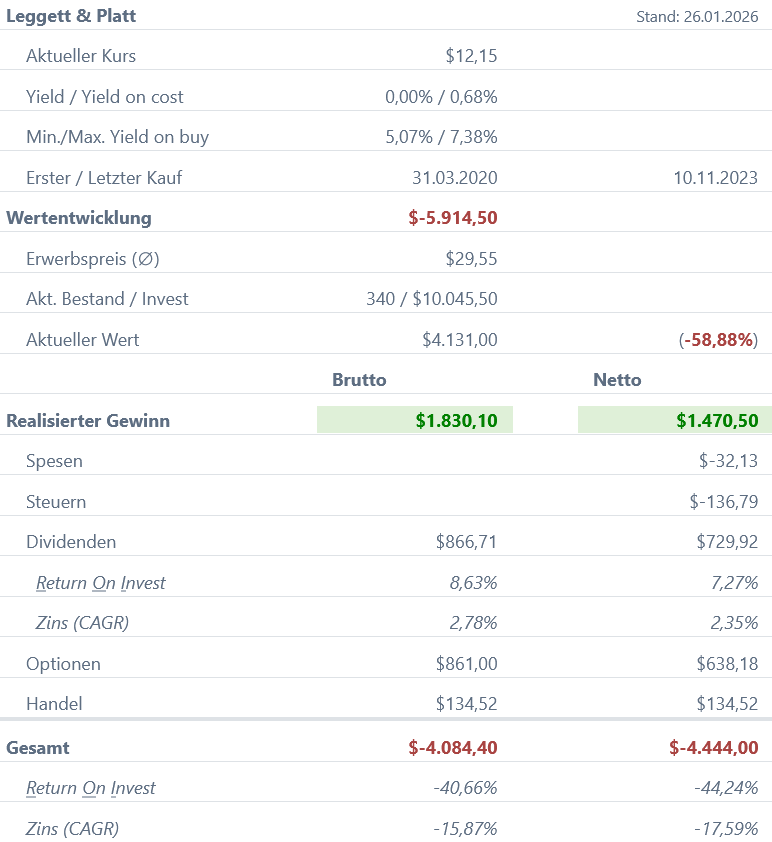Click the green Brutto realized gain $1.830,10
Viewport: 772px width, 842px height.
coord(456,421)
